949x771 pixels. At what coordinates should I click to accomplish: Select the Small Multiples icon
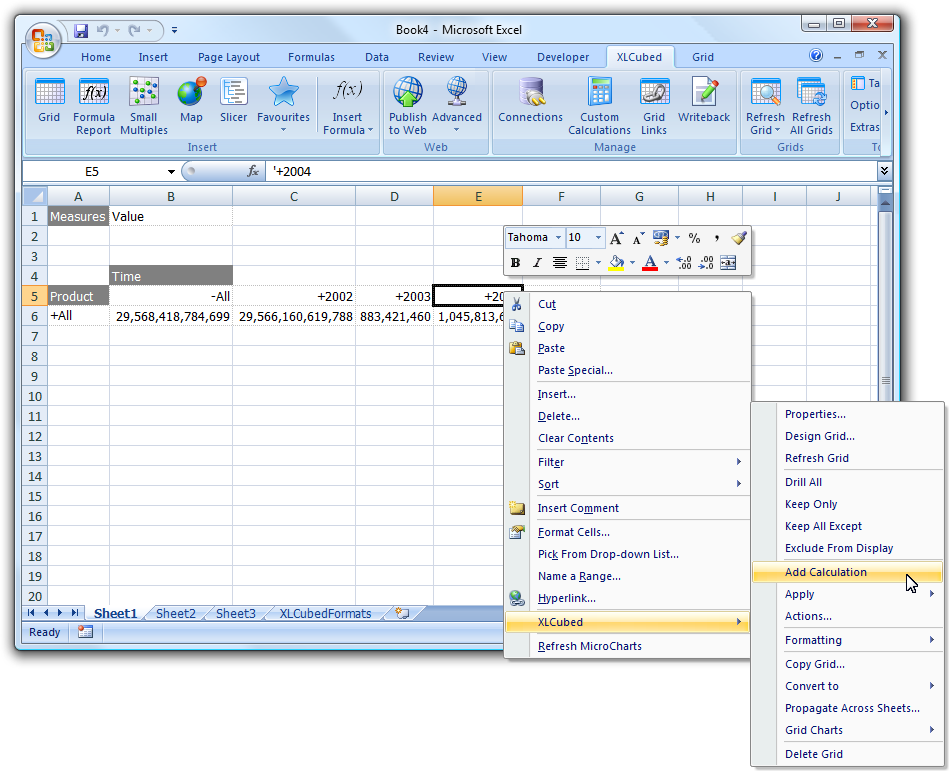[x=144, y=107]
